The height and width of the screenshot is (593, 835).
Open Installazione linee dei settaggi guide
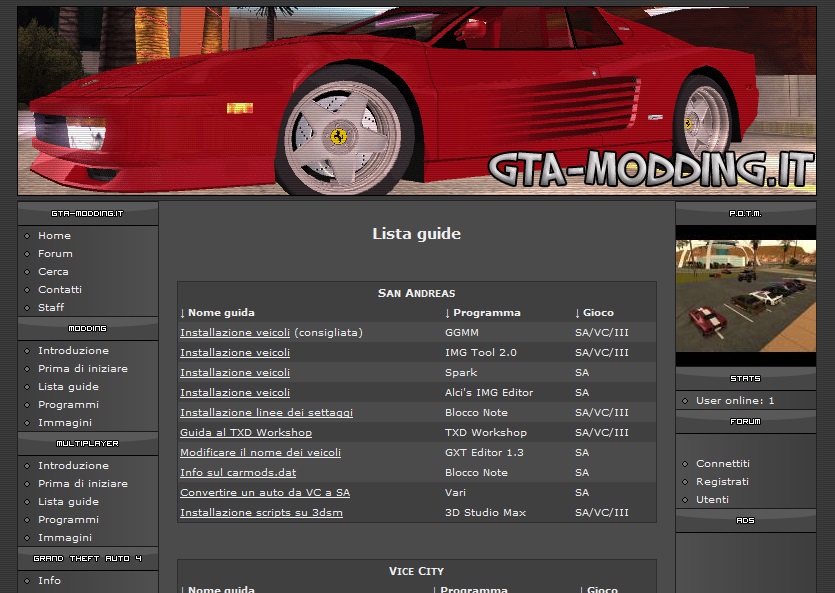coord(266,413)
